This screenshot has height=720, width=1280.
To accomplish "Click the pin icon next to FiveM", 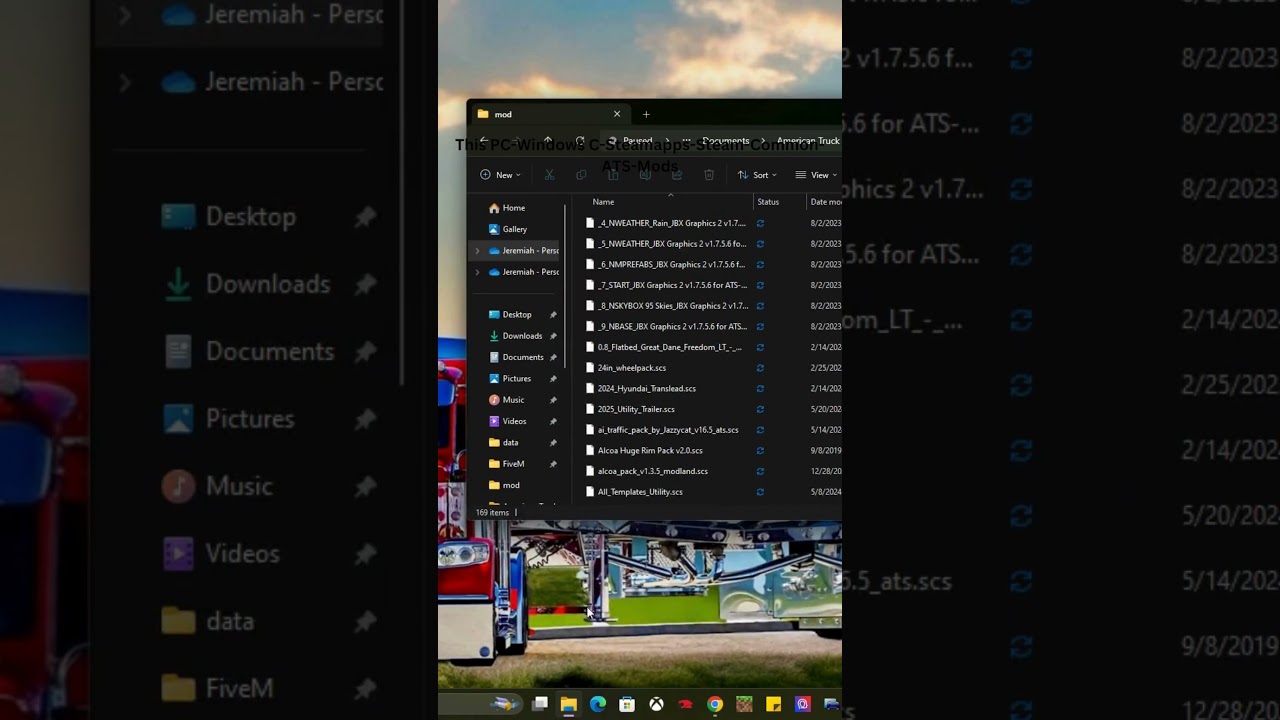I will [553, 464].
